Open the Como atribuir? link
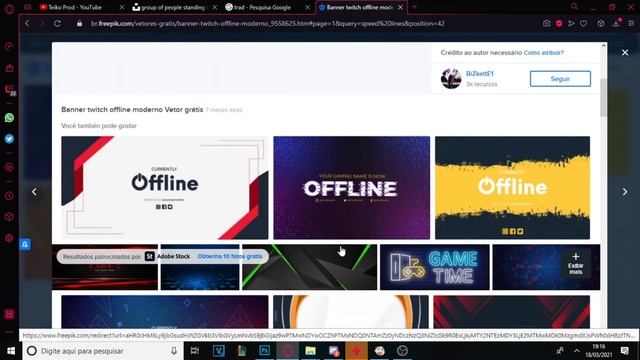This screenshot has height=360, width=640. point(543,53)
